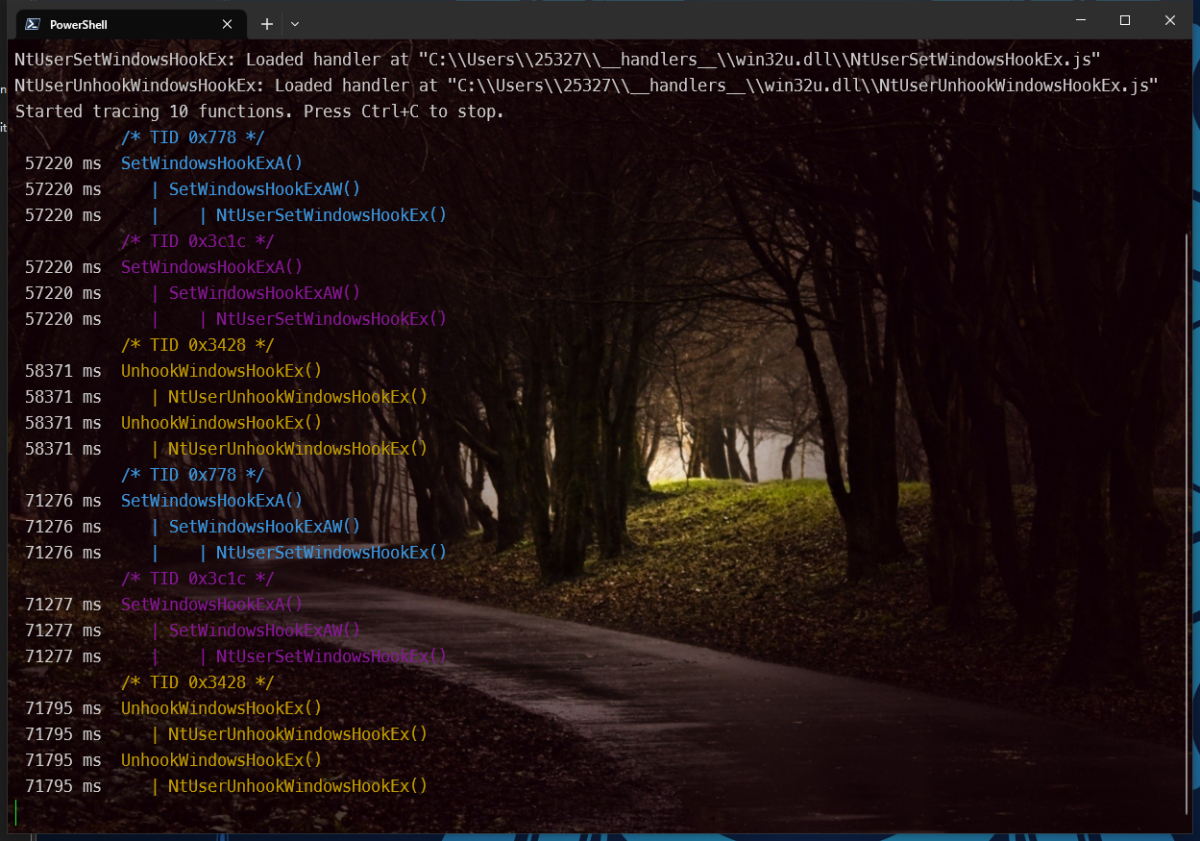The image size is (1200, 841).
Task: Click SetWindowsHookExAW() on the 71276 ms line
Action: [265, 526]
